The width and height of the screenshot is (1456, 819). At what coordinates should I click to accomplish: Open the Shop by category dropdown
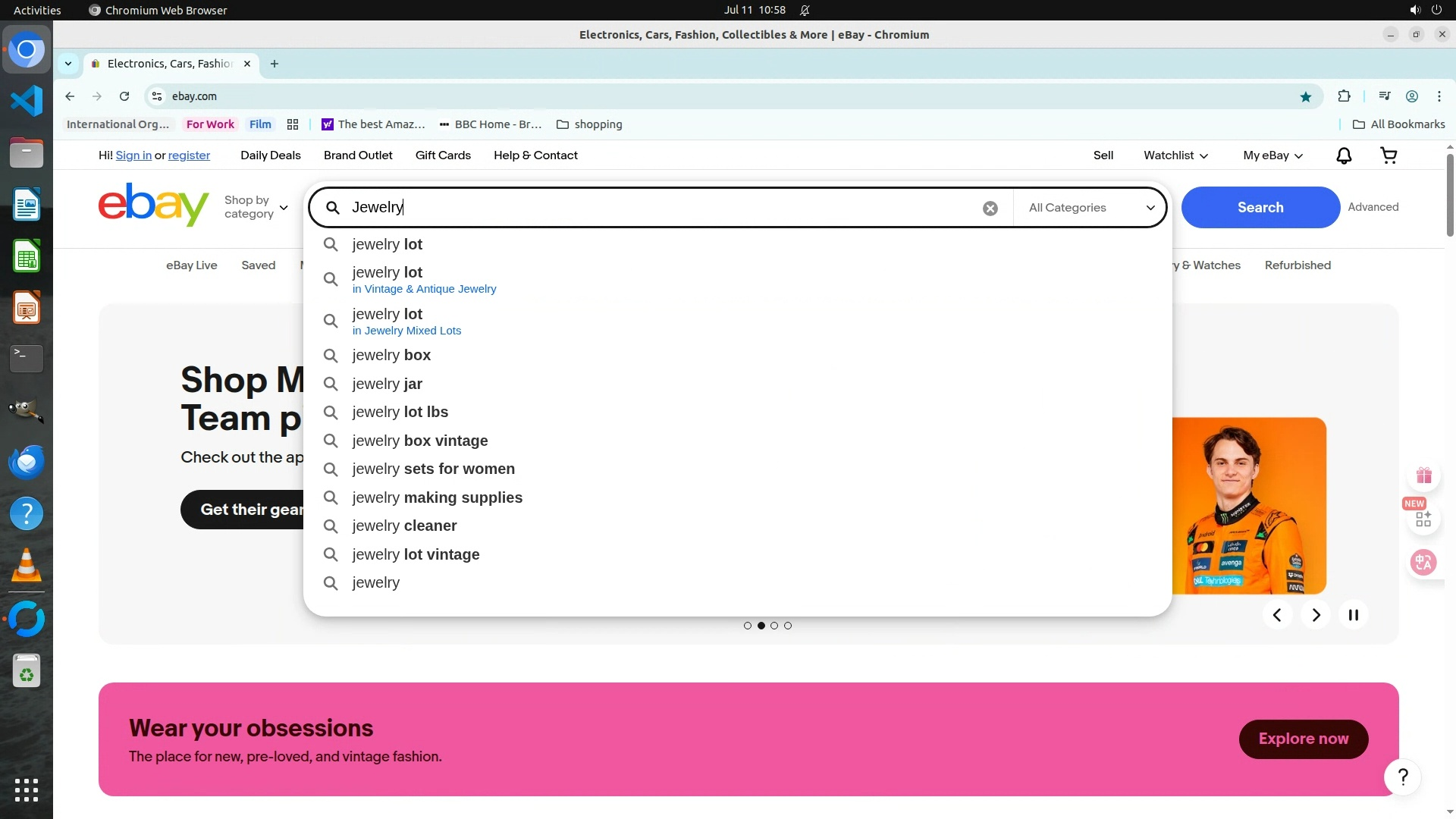[x=256, y=207]
